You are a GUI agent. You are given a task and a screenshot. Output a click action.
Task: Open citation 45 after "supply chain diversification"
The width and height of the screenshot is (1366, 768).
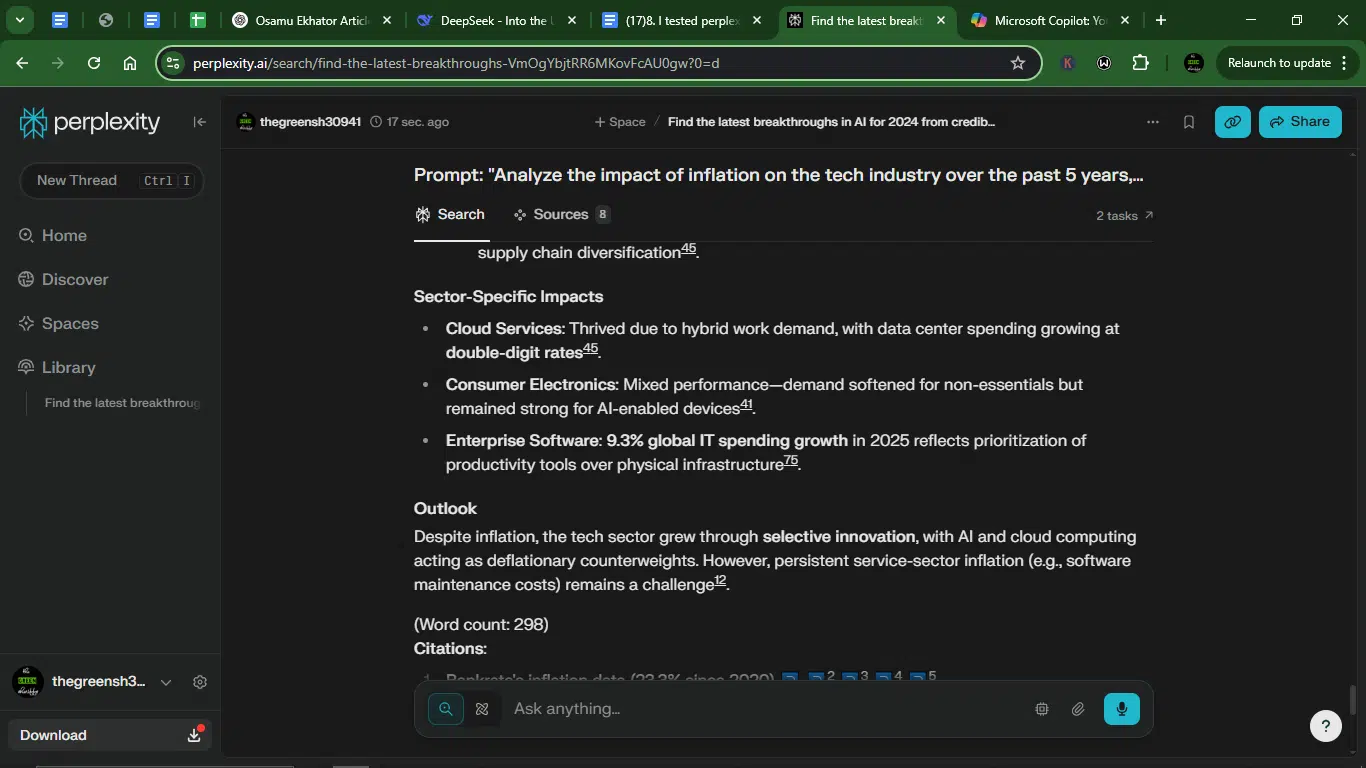click(x=689, y=249)
